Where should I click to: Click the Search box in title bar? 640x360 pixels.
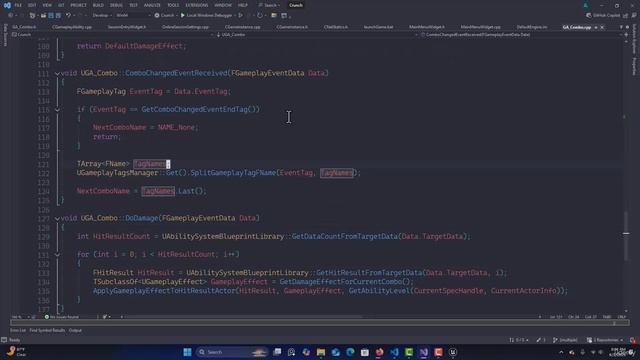coord(269,5)
